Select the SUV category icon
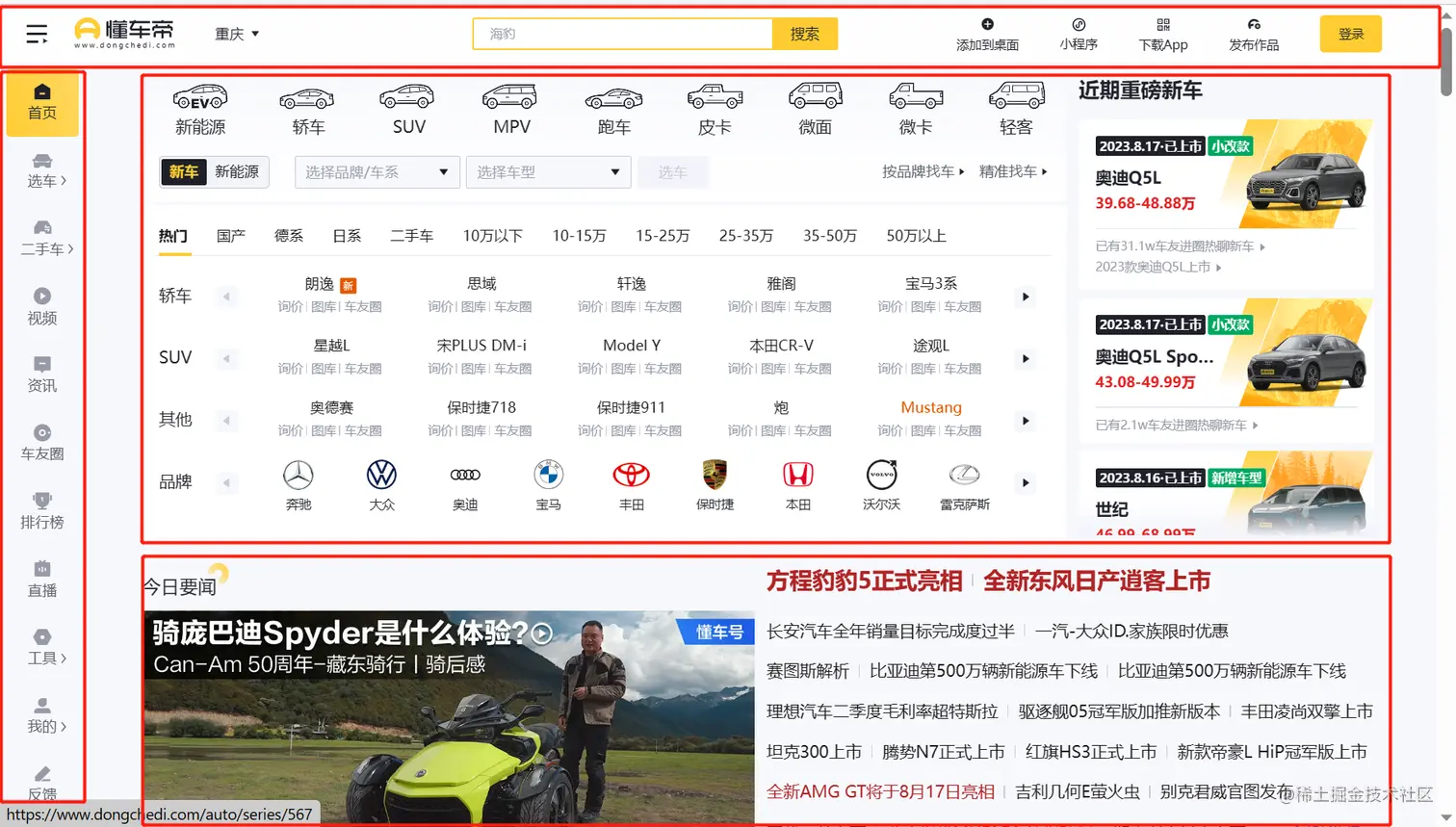This screenshot has height=827, width=1456. click(x=408, y=97)
